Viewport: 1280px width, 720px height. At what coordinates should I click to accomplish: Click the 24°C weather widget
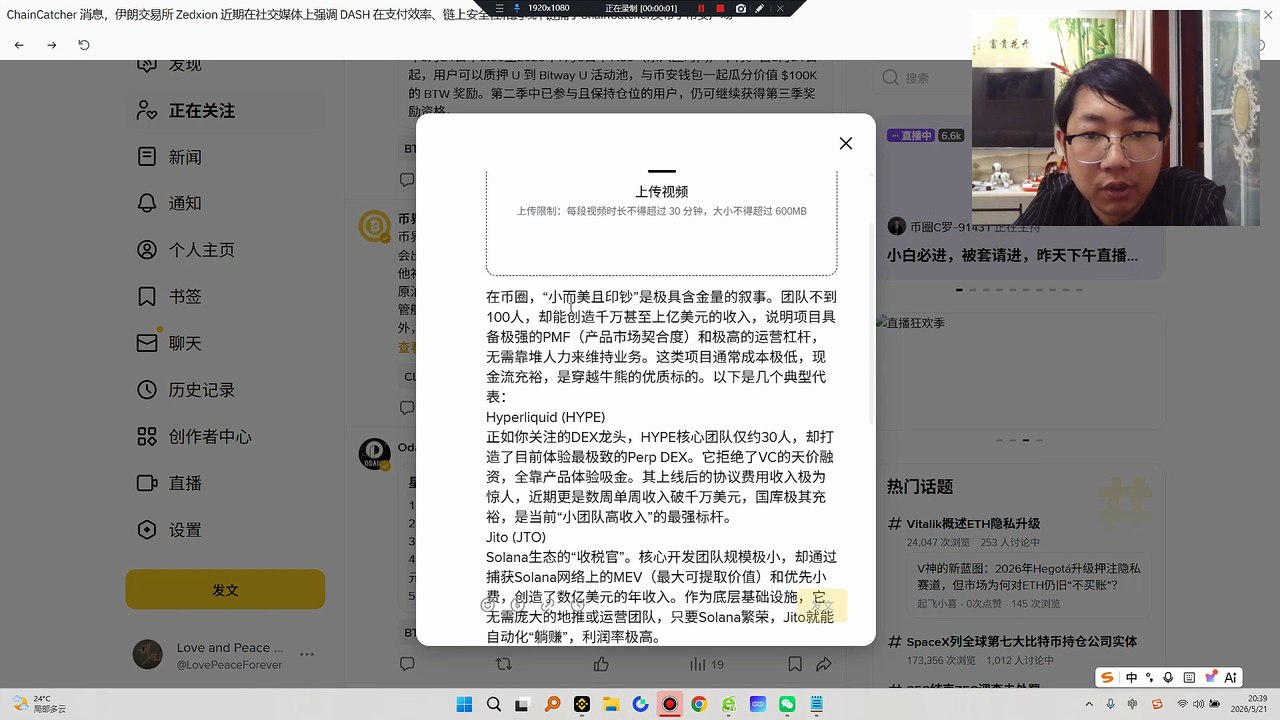click(x=40, y=704)
